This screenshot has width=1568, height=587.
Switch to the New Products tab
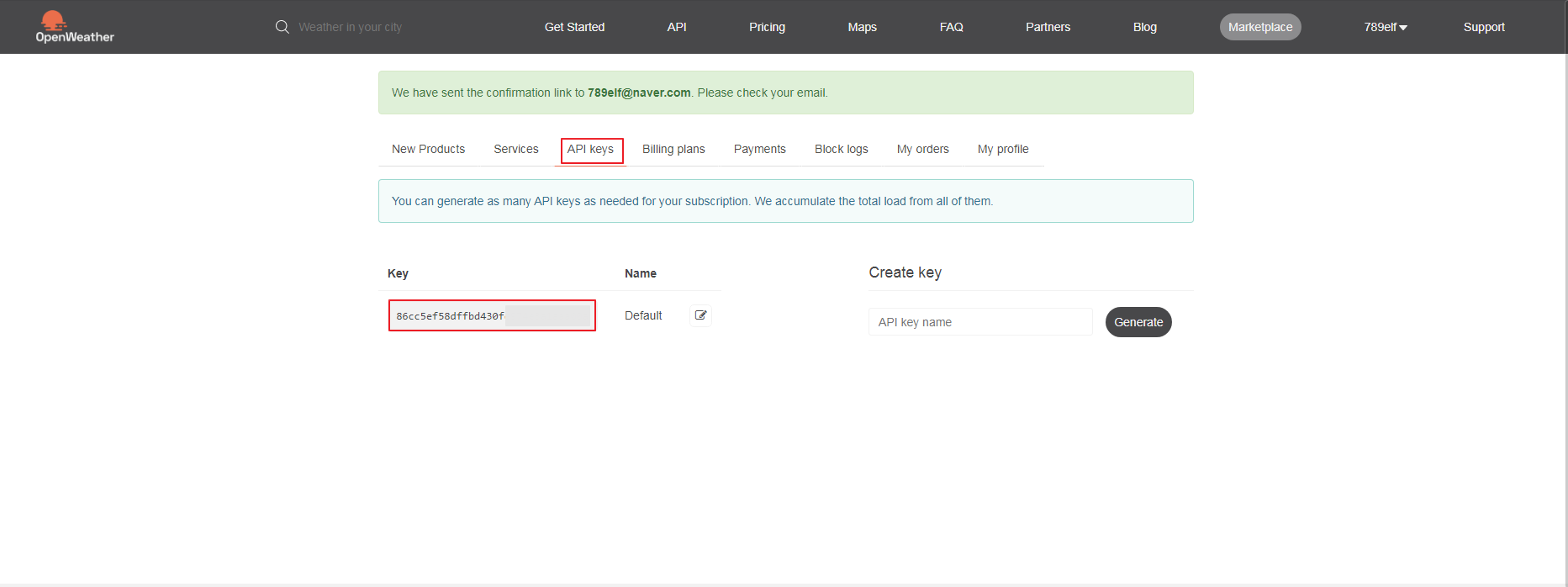pyautogui.click(x=428, y=149)
